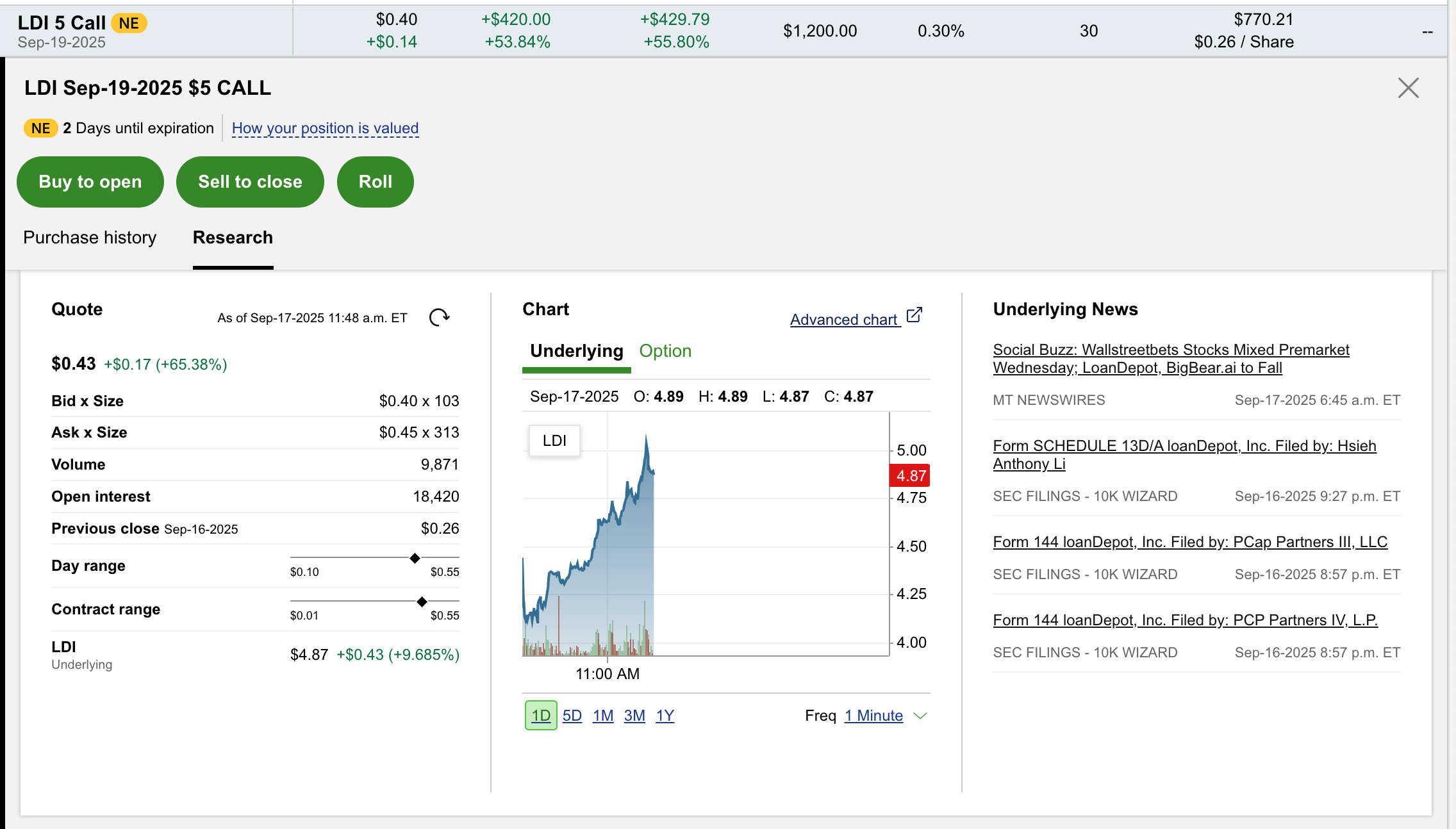Click the Sell to close button

[250, 182]
